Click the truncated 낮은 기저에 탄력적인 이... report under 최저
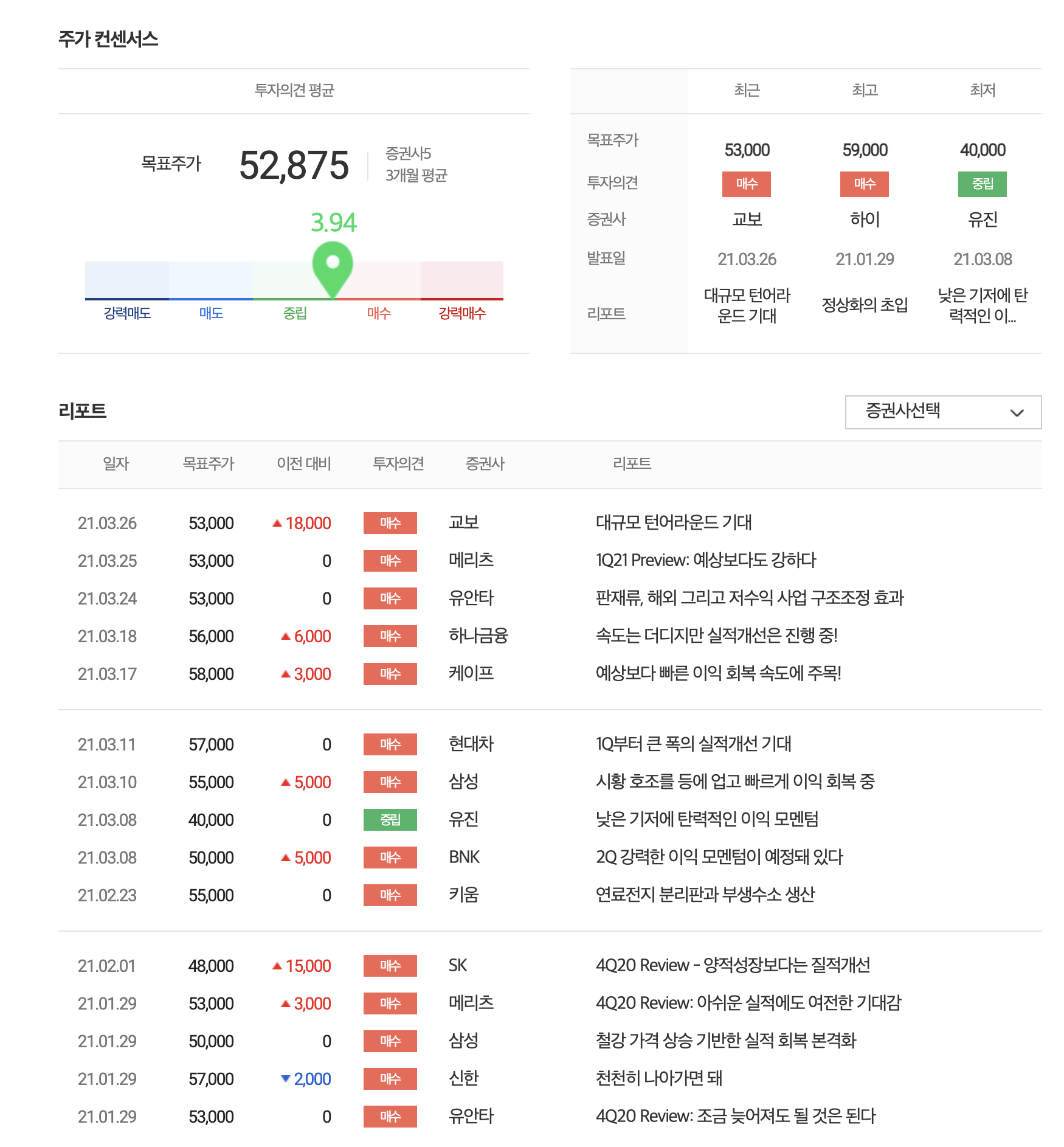The image size is (1064, 1147). (983, 305)
